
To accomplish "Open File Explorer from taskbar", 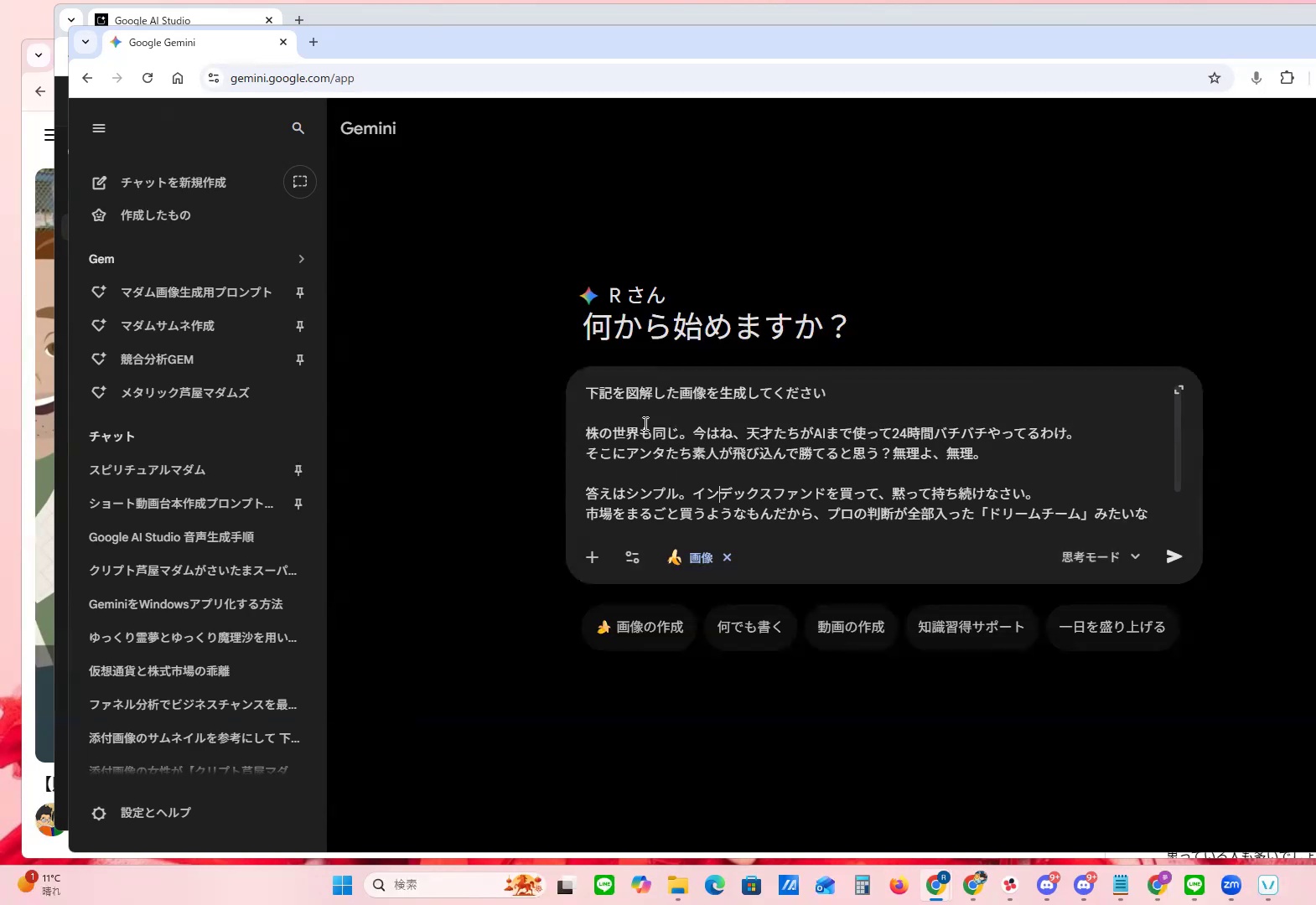I will click(x=678, y=885).
